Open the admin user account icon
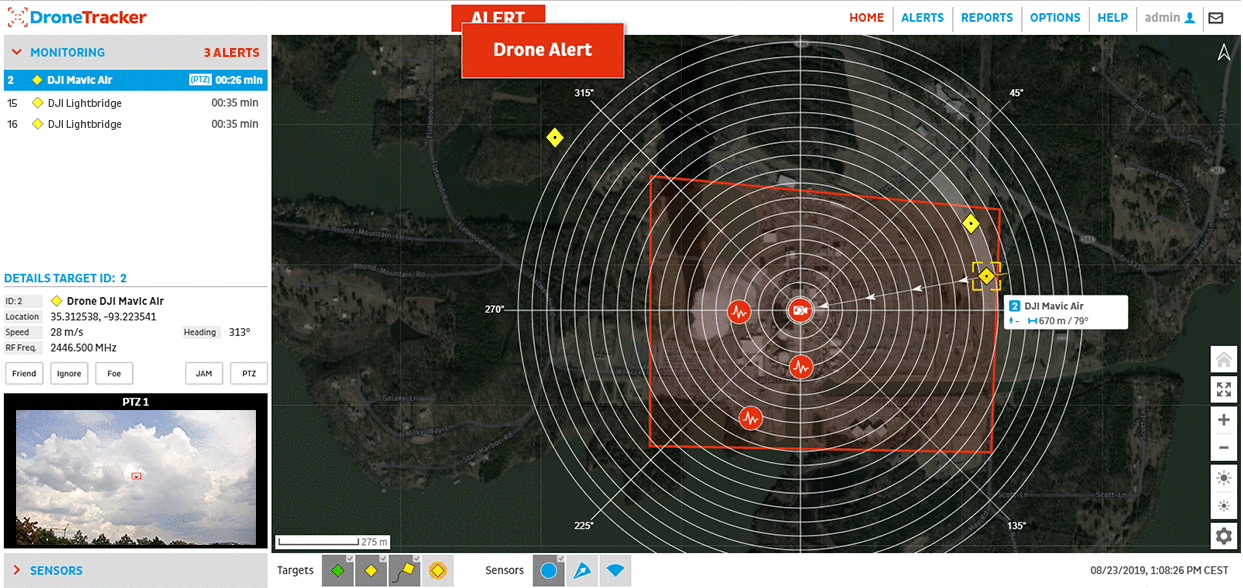1243x588 pixels. pos(1189,17)
